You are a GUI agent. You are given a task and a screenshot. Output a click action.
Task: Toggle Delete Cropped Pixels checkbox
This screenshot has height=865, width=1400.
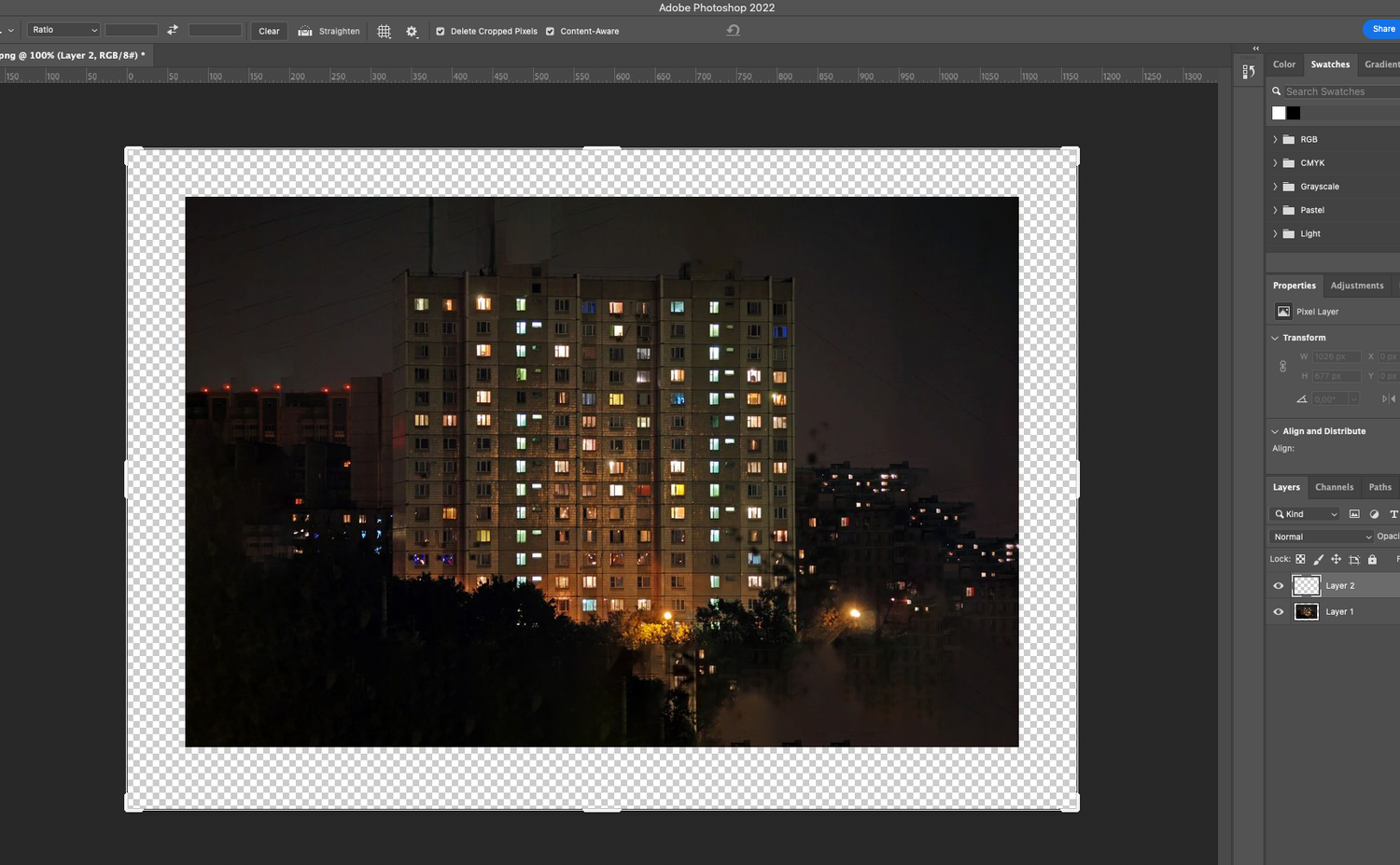click(441, 31)
